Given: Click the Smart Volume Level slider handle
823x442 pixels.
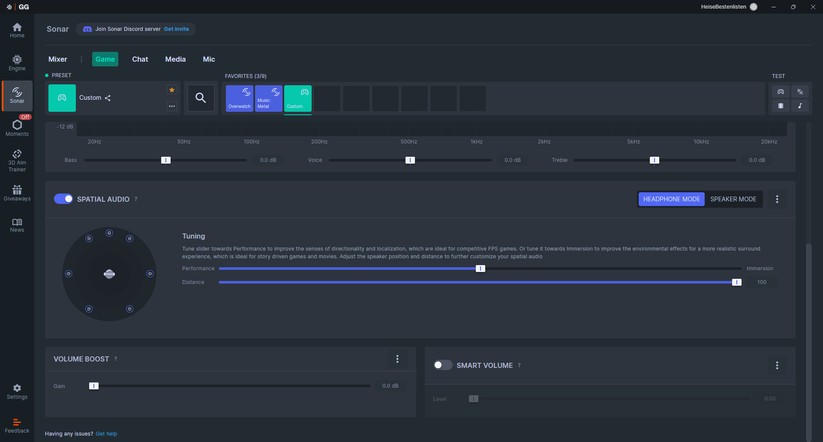Looking at the screenshot, I should [x=473, y=399].
